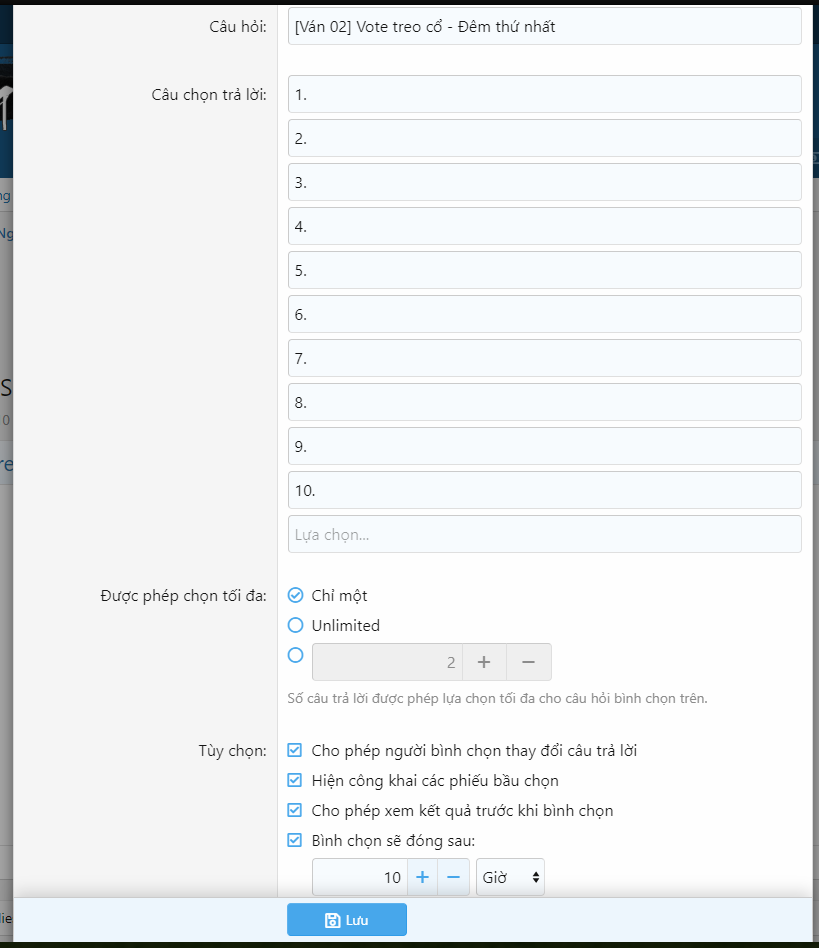The width and height of the screenshot is (819, 948).
Task: Select the custom number radio option
Action: click(295, 656)
